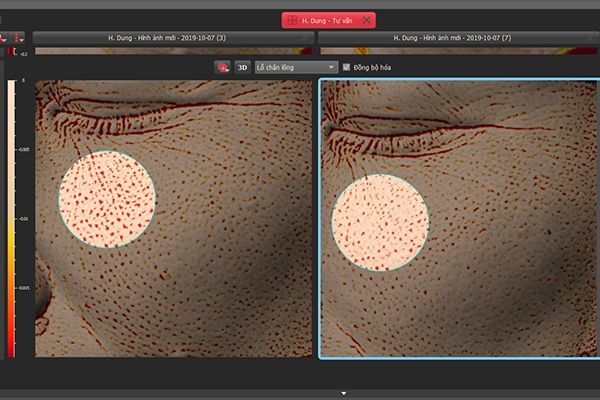Close the H. Dung - Tư vấn tab
The width and height of the screenshot is (600, 400).
(367, 20)
